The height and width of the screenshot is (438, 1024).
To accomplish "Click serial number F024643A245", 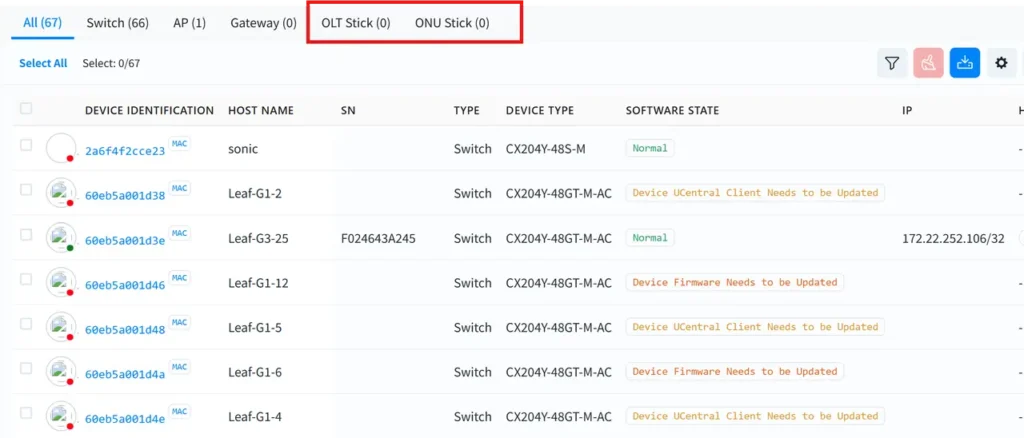I will point(378,238).
